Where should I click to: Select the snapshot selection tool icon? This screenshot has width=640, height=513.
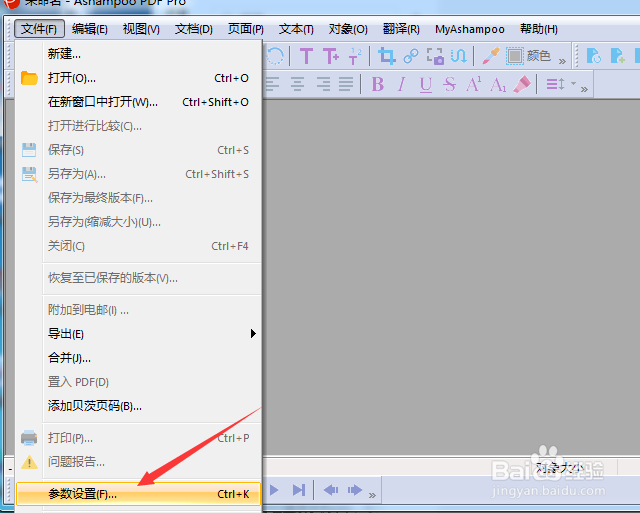click(435, 56)
